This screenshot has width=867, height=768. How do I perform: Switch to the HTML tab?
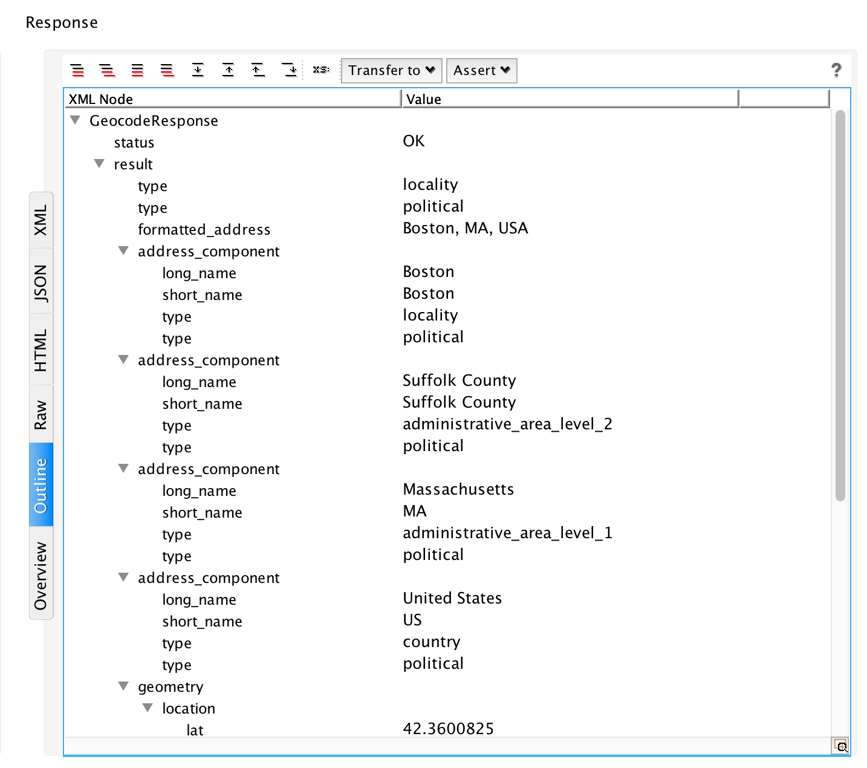41,351
